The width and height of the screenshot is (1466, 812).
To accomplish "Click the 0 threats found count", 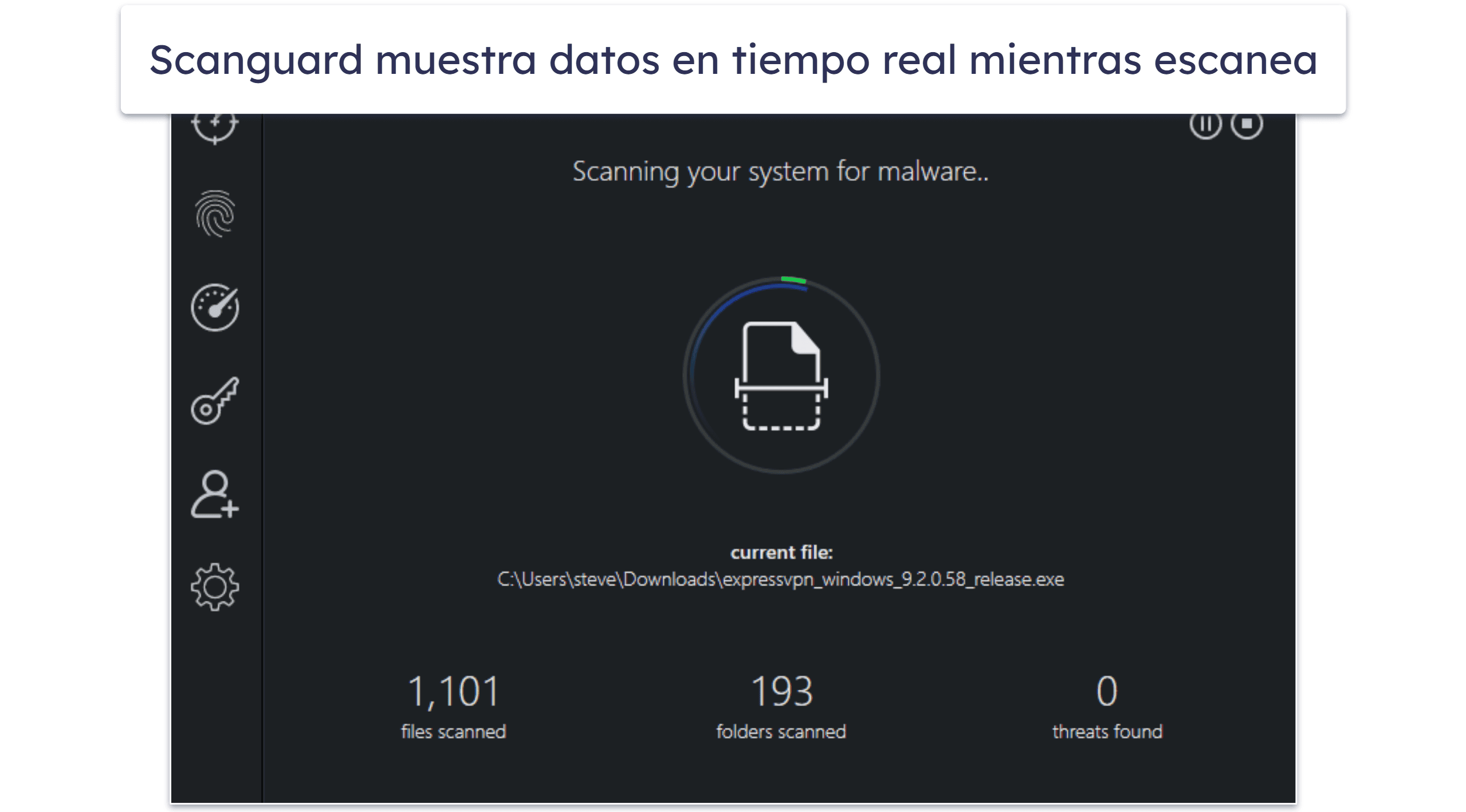I will pyautogui.click(x=1107, y=691).
